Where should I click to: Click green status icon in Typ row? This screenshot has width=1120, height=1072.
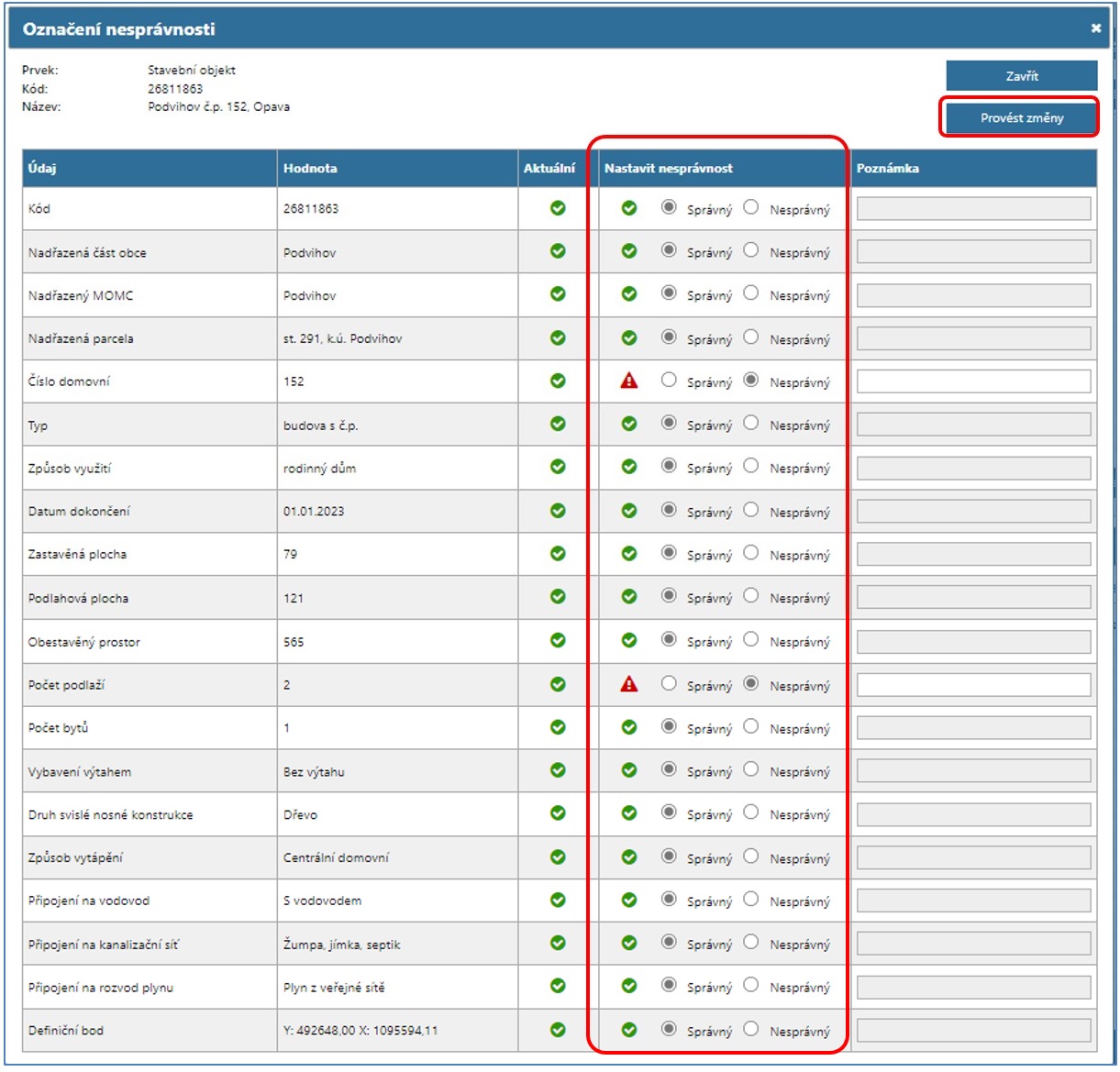[x=628, y=424]
